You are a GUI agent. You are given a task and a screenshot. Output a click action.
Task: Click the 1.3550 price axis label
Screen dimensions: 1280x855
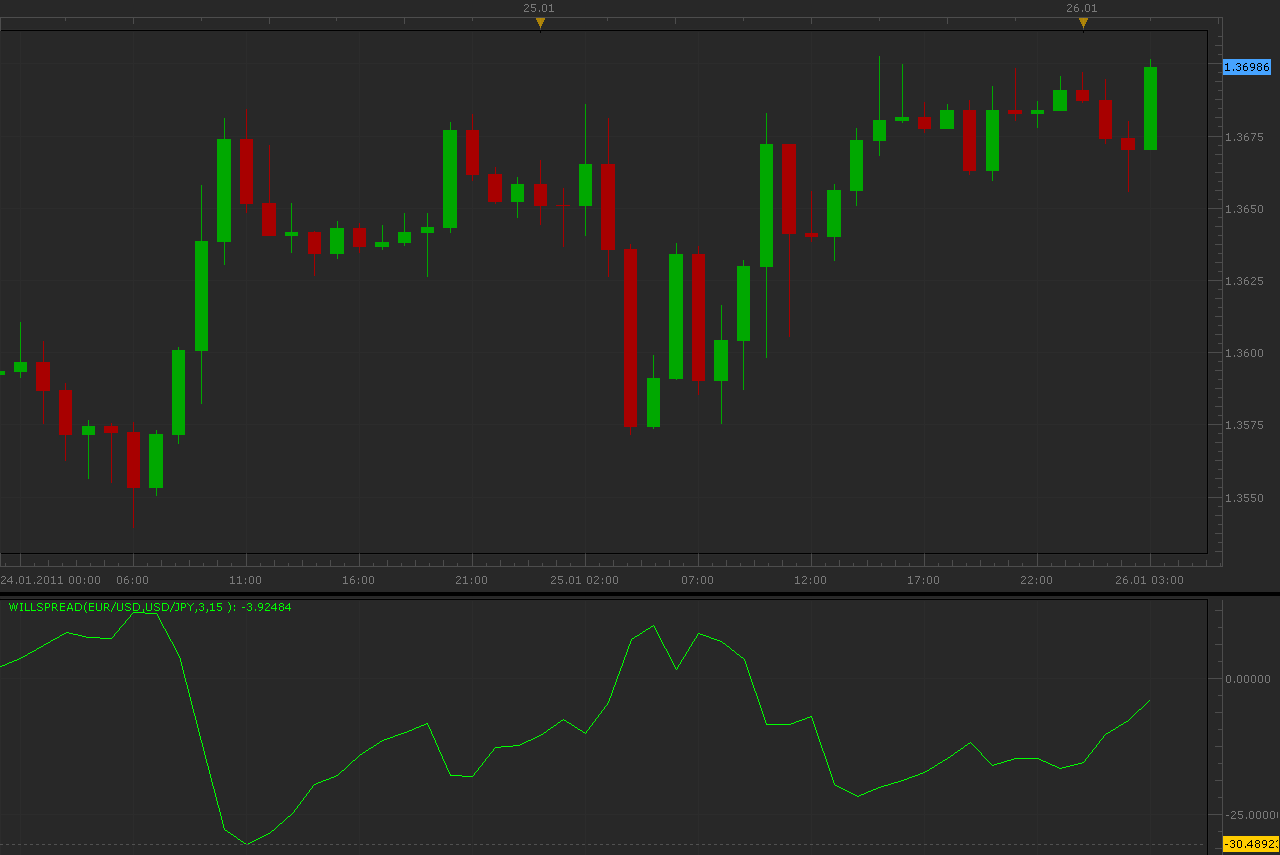[x=1244, y=498]
